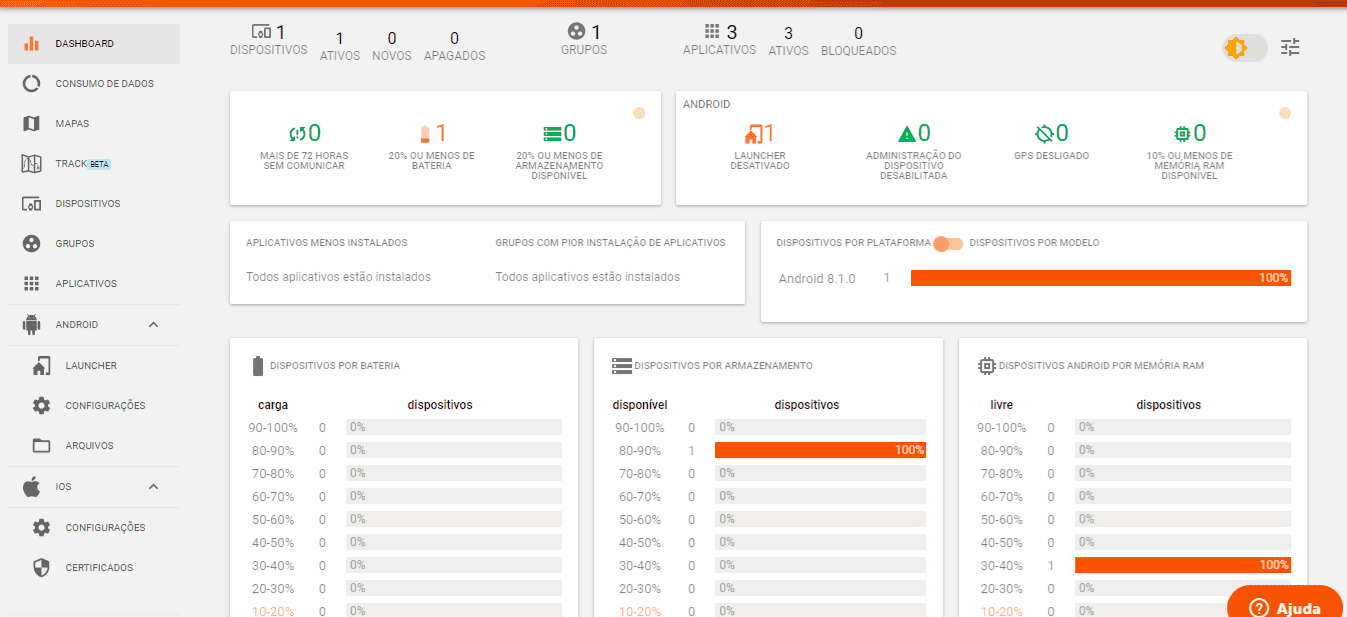Click the Mapas map icon
The height and width of the screenshot is (617, 1347).
click(x=31, y=124)
